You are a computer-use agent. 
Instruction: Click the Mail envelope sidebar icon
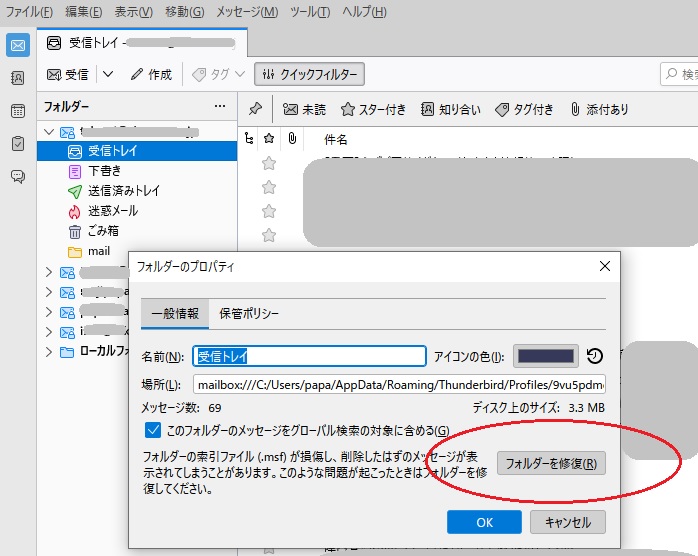pyautogui.click(x=17, y=46)
